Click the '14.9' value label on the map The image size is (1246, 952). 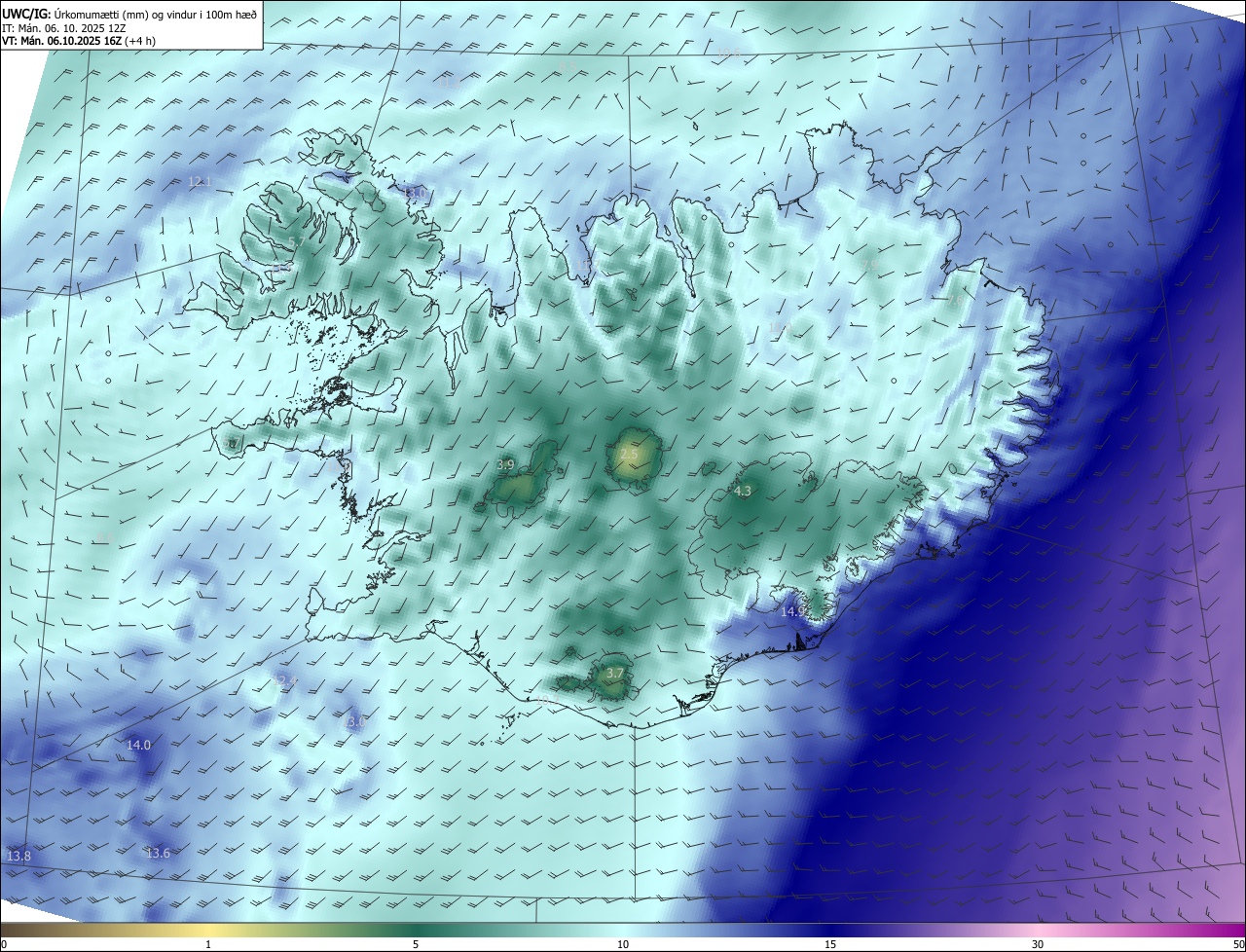click(x=793, y=611)
